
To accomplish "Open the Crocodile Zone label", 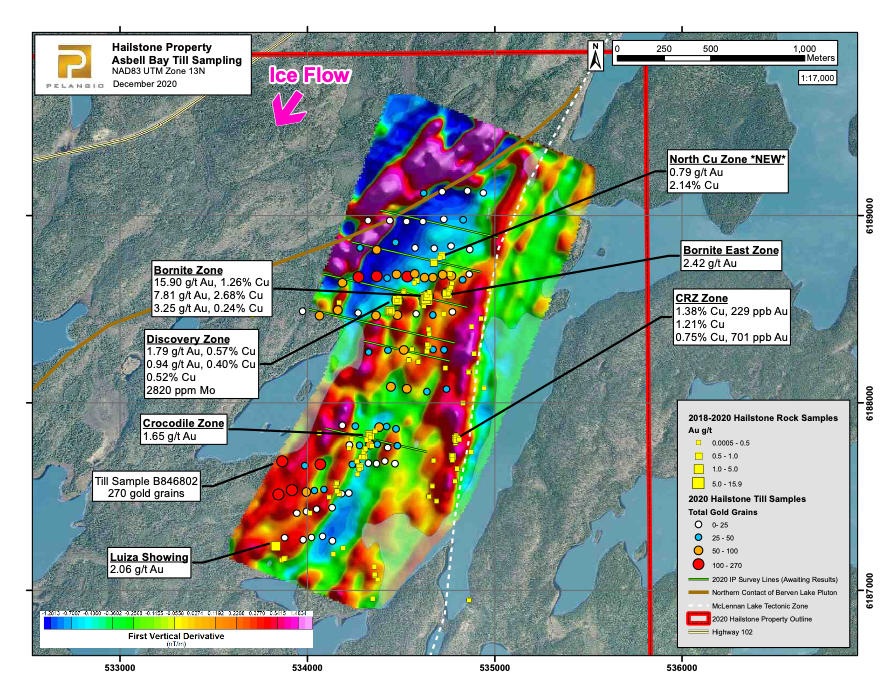I will click(184, 423).
